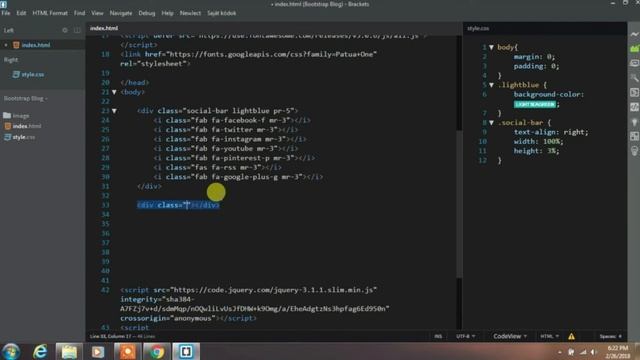
Task: Open the Saját kódok menu
Action: point(222,13)
